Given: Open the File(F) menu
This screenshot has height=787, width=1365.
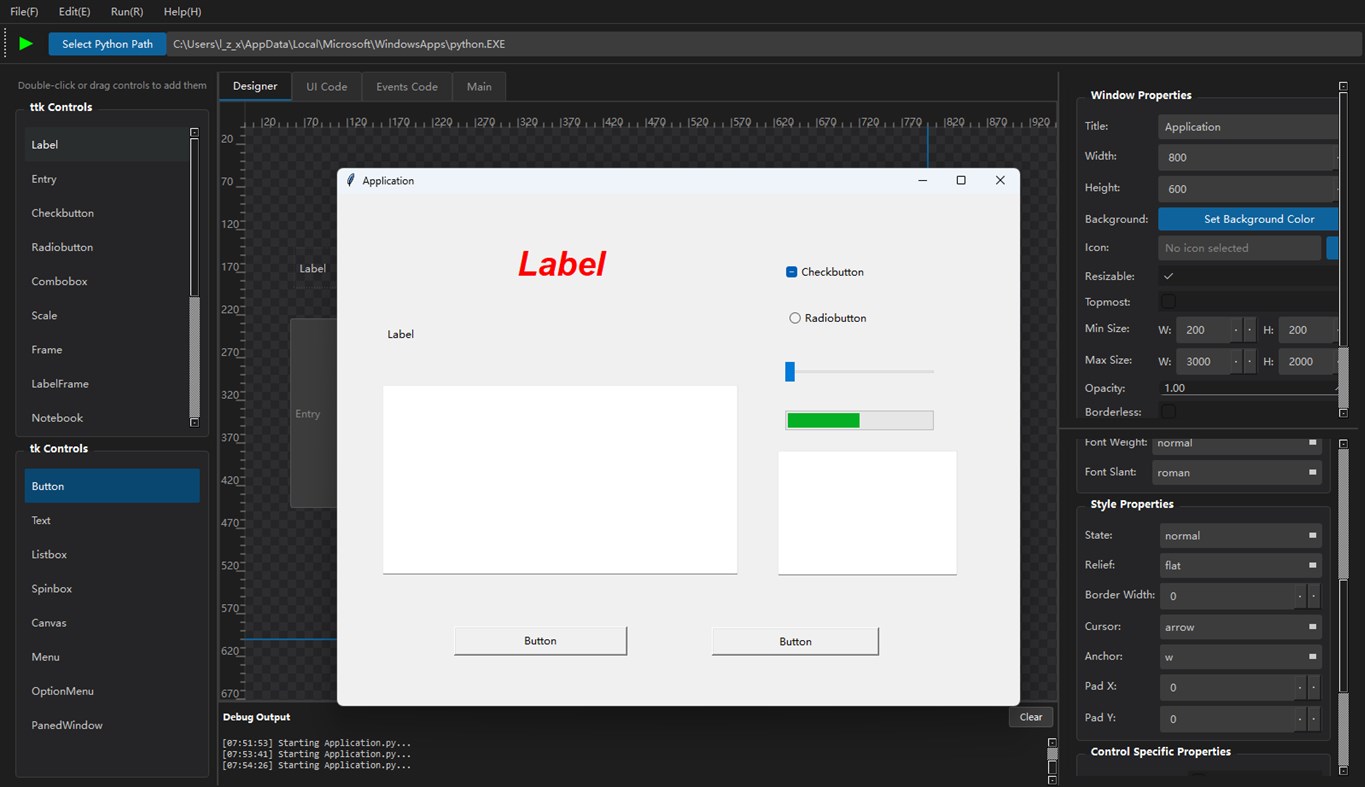Looking at the screenshot, I should pos(24,11).
